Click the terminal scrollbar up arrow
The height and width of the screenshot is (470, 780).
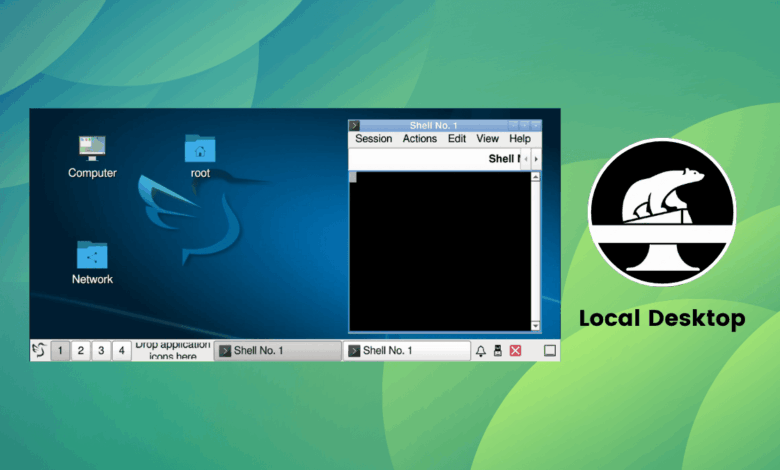tap(536, 177)
